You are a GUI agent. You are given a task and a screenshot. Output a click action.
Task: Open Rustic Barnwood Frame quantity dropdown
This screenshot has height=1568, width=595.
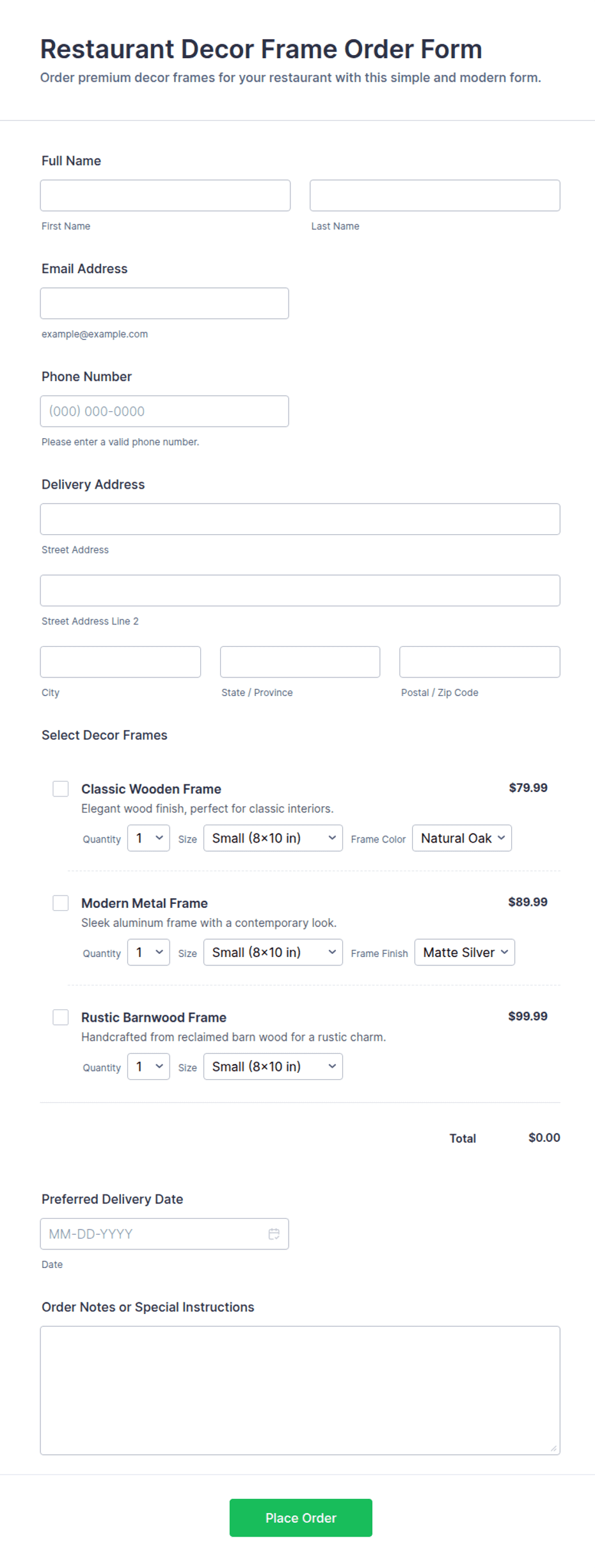[148, 1066]
